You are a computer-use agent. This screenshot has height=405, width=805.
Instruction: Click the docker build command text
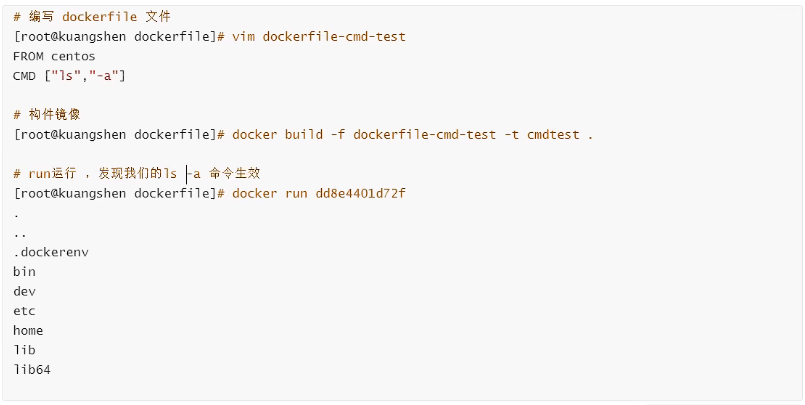click(x=412, y=135)
